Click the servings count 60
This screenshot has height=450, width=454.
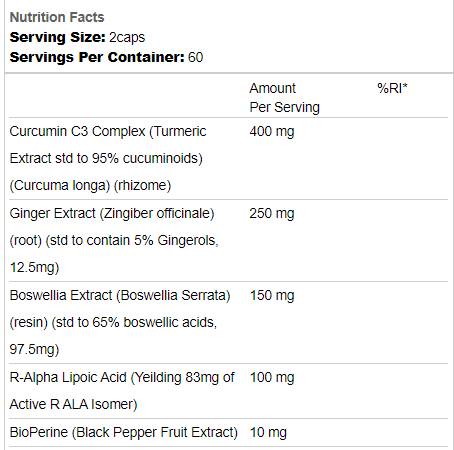coord(195,57)
